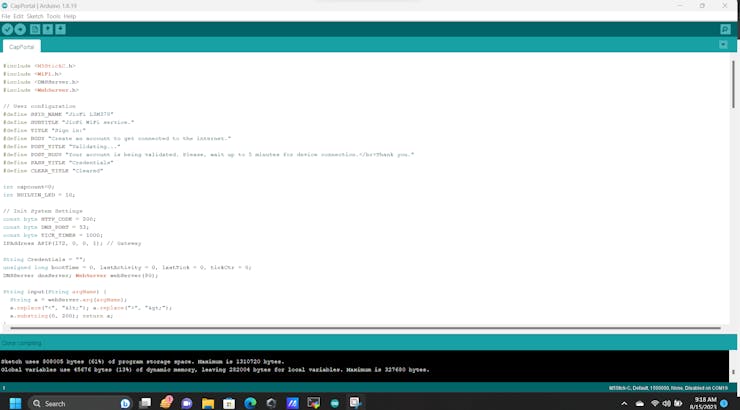
Task: Open the purple video chat taskbar app
Action: tap(187, 403)
